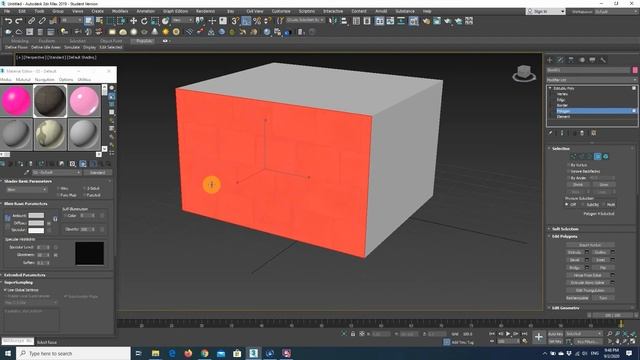Image resolution: width=640 pixels, height=360 pixels.
Task: Activate the Select Object tool
Action: coord(89,20)
